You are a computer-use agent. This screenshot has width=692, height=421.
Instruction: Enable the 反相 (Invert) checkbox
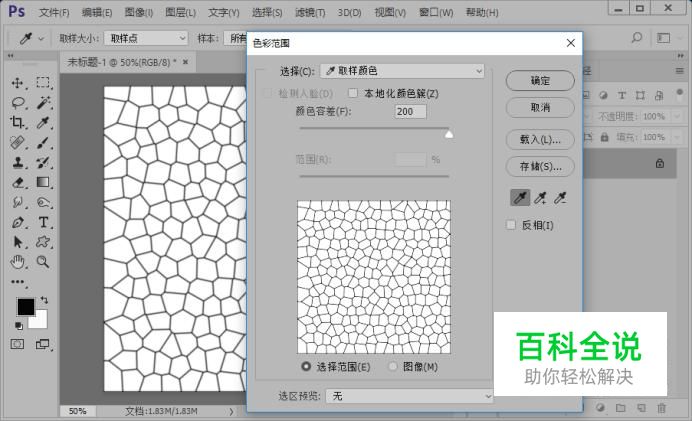512,226
